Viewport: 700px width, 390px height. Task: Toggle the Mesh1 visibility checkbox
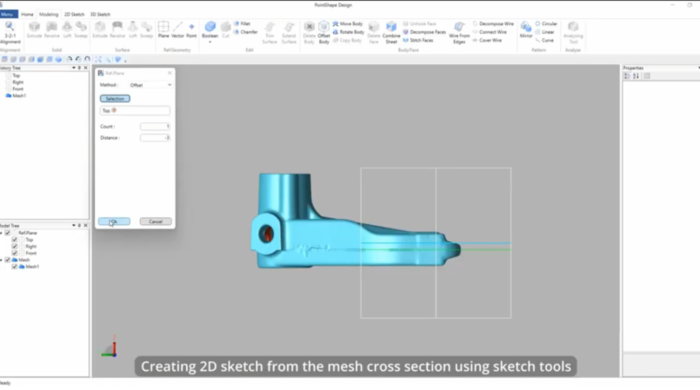[x=15, y=266]
